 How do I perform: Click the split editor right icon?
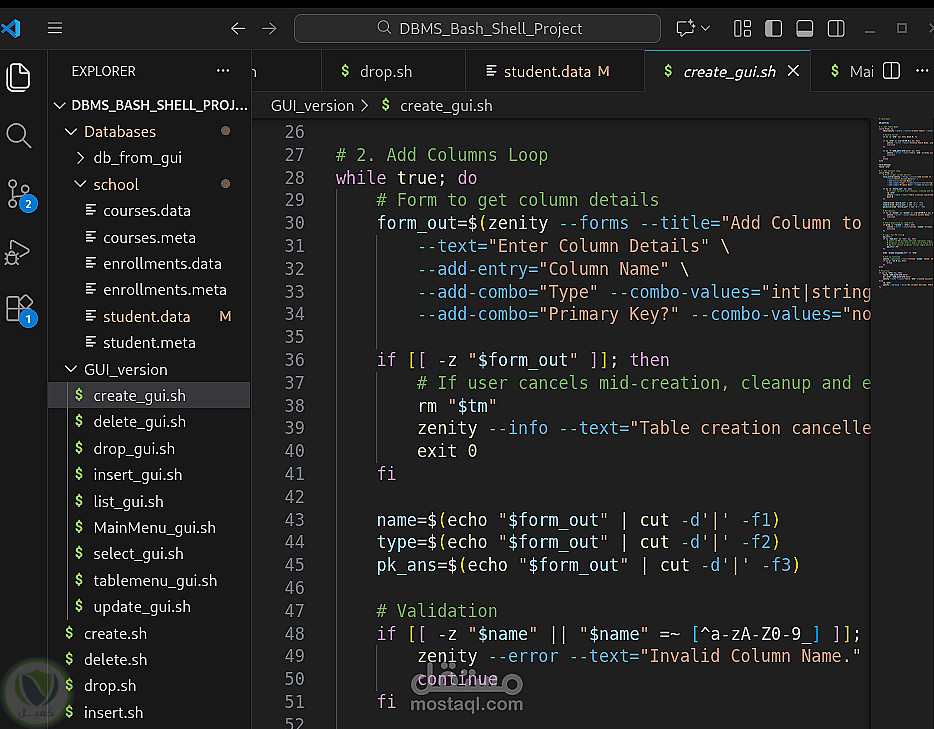892,71
